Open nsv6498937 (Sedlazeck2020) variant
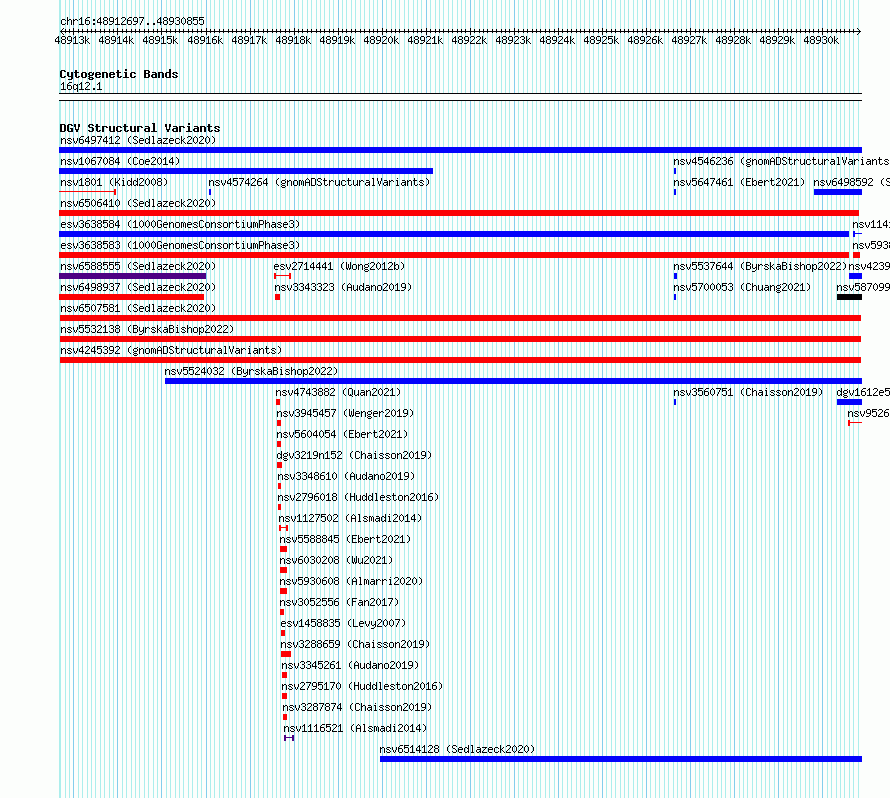Screen dimensions: 890x798 pos(138,287)
